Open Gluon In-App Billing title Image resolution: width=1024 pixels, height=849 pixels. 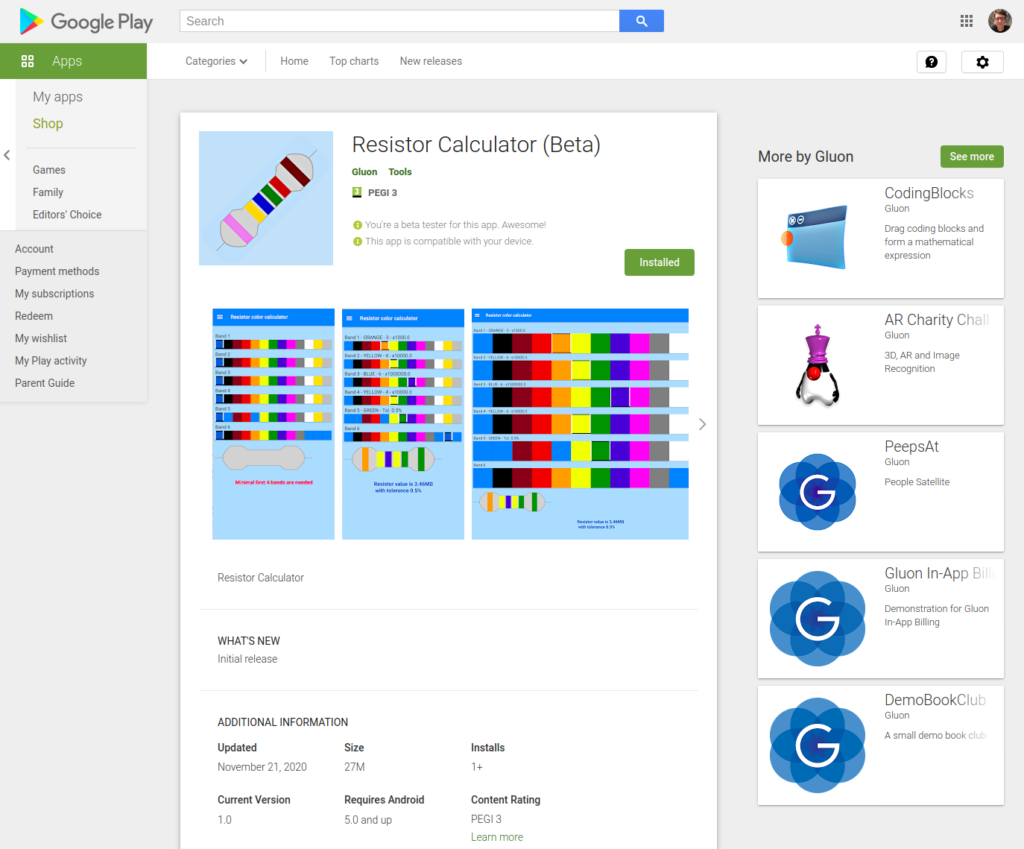[x=939, y=573]
